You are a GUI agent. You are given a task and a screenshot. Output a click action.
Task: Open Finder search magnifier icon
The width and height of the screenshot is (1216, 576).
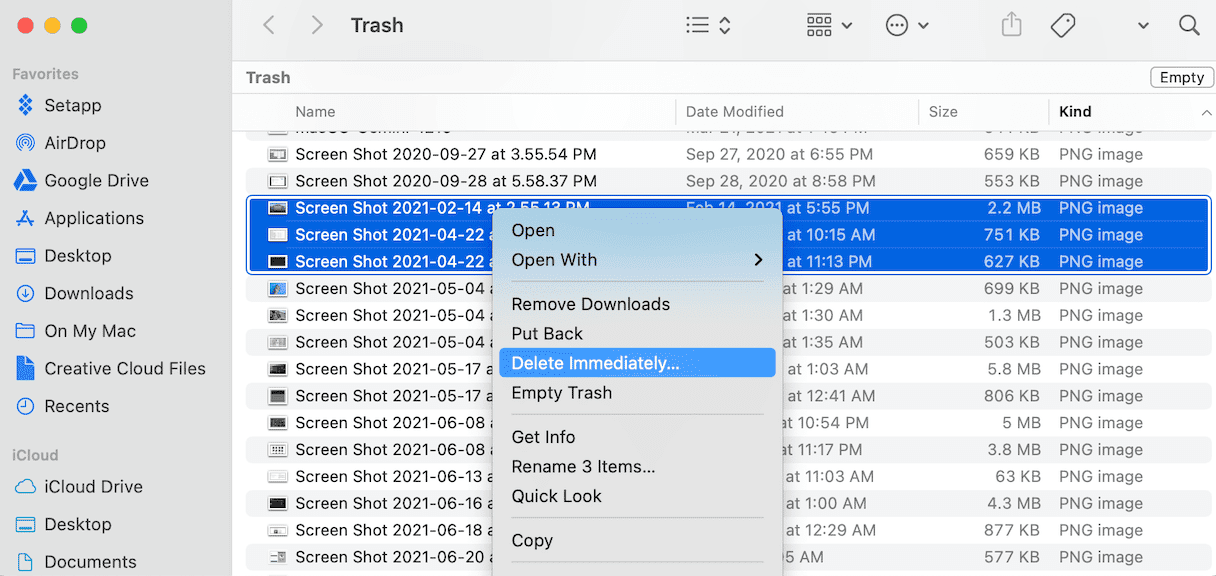(1189, 26)
